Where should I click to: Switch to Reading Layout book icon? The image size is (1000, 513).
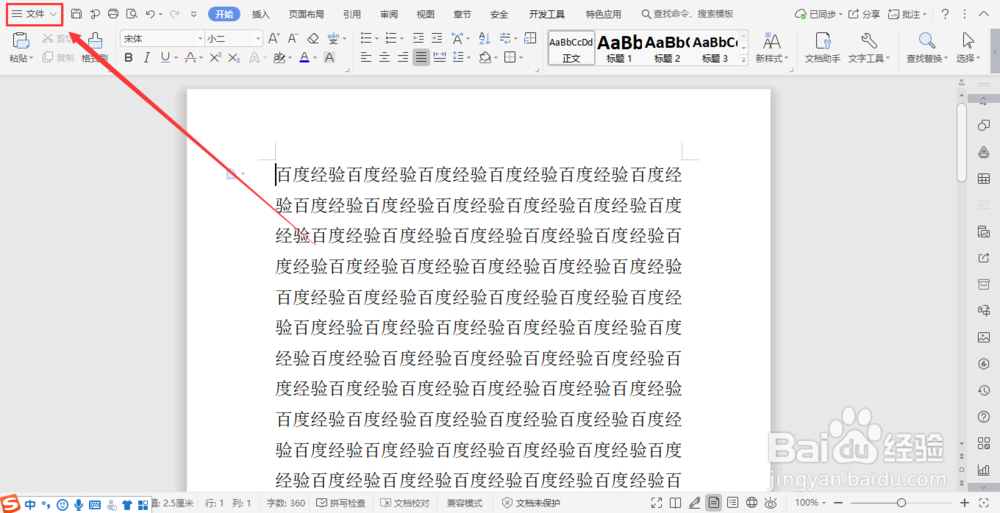pyautogui.click(x=675, y=503)
